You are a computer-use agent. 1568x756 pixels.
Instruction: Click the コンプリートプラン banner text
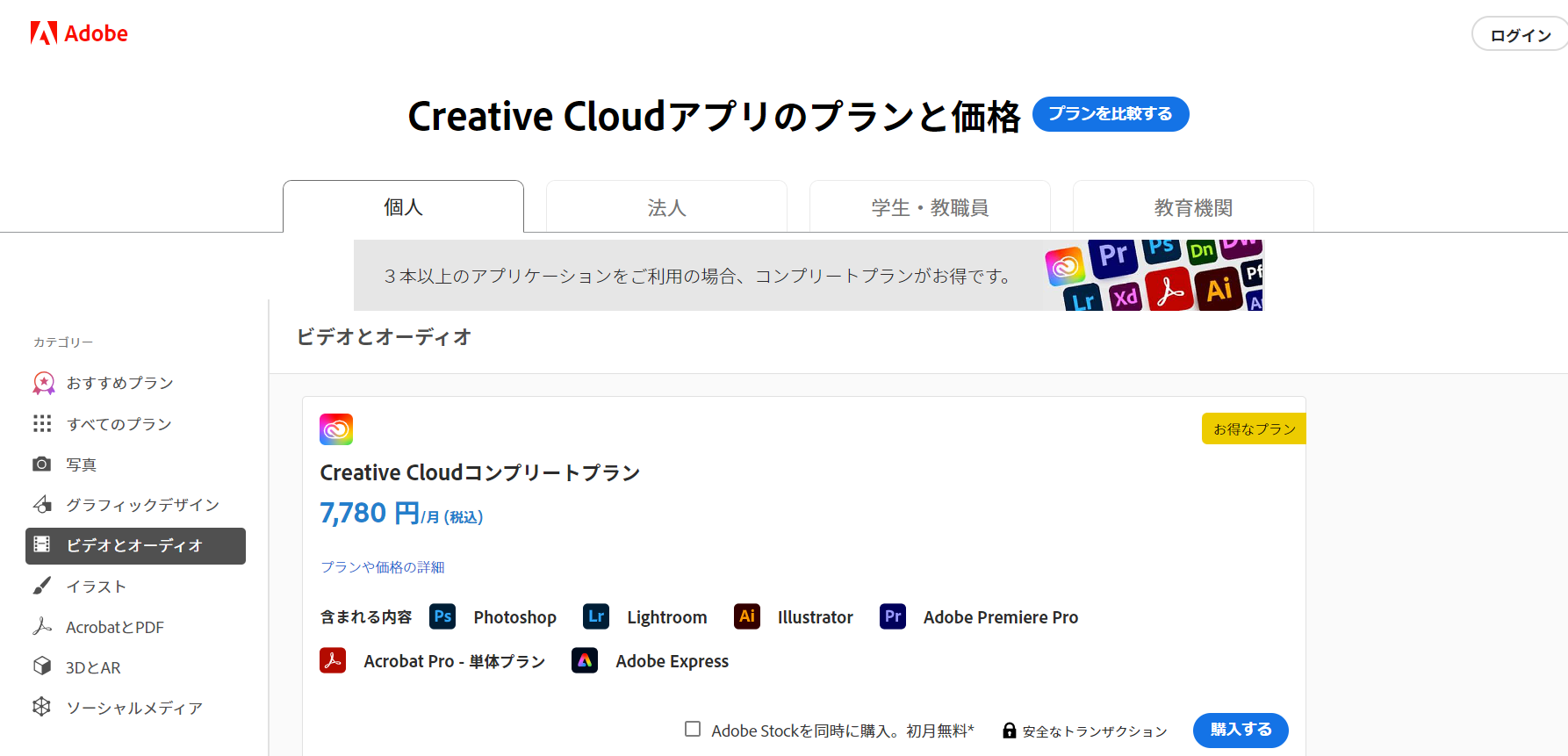(697, 276)
